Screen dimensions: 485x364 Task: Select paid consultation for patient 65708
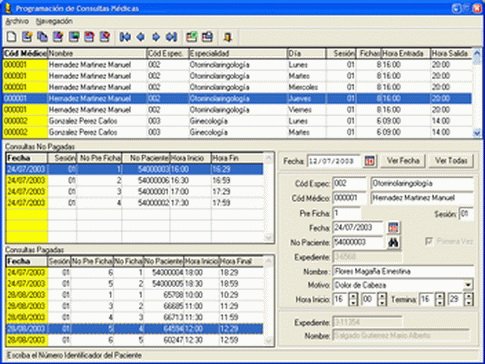135,295
